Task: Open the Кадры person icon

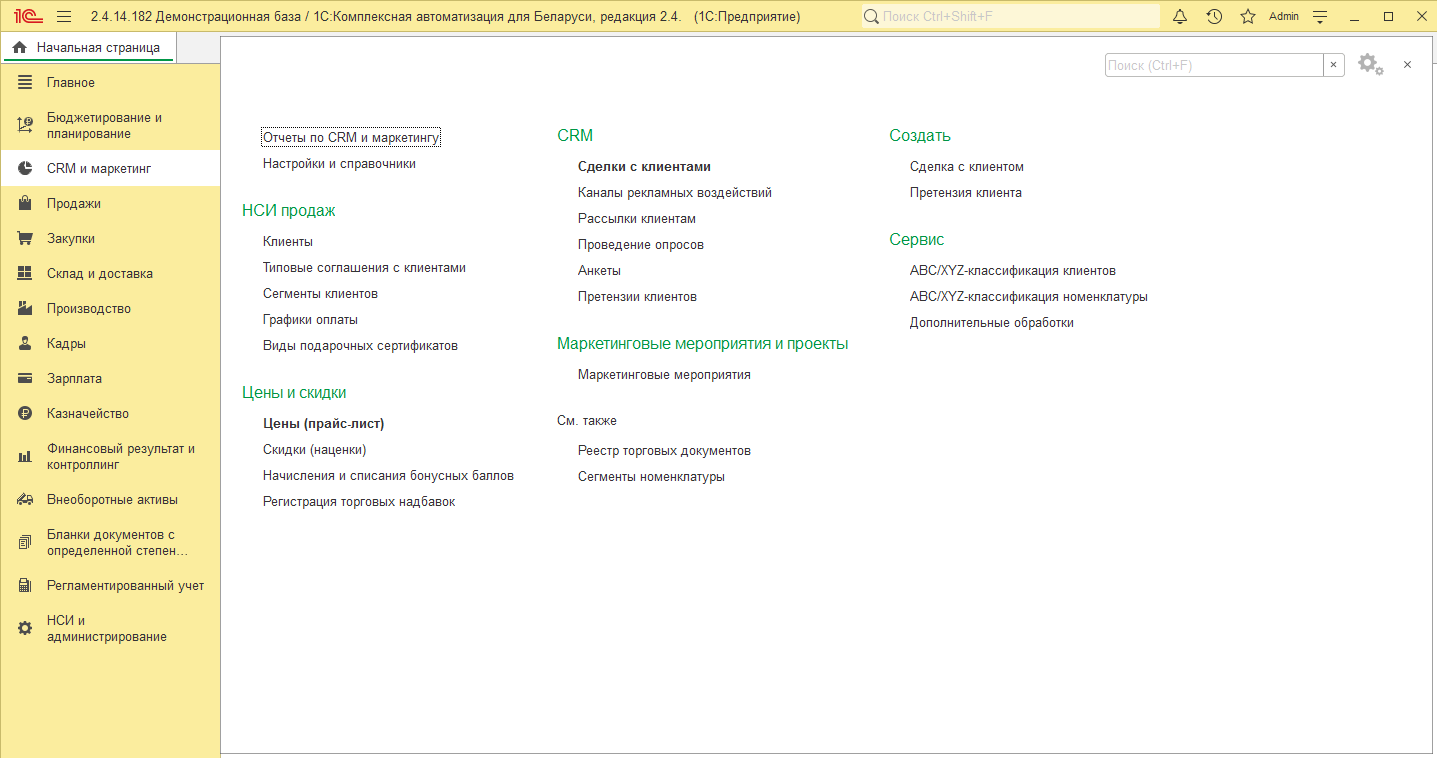Action: tap(26, 344)
